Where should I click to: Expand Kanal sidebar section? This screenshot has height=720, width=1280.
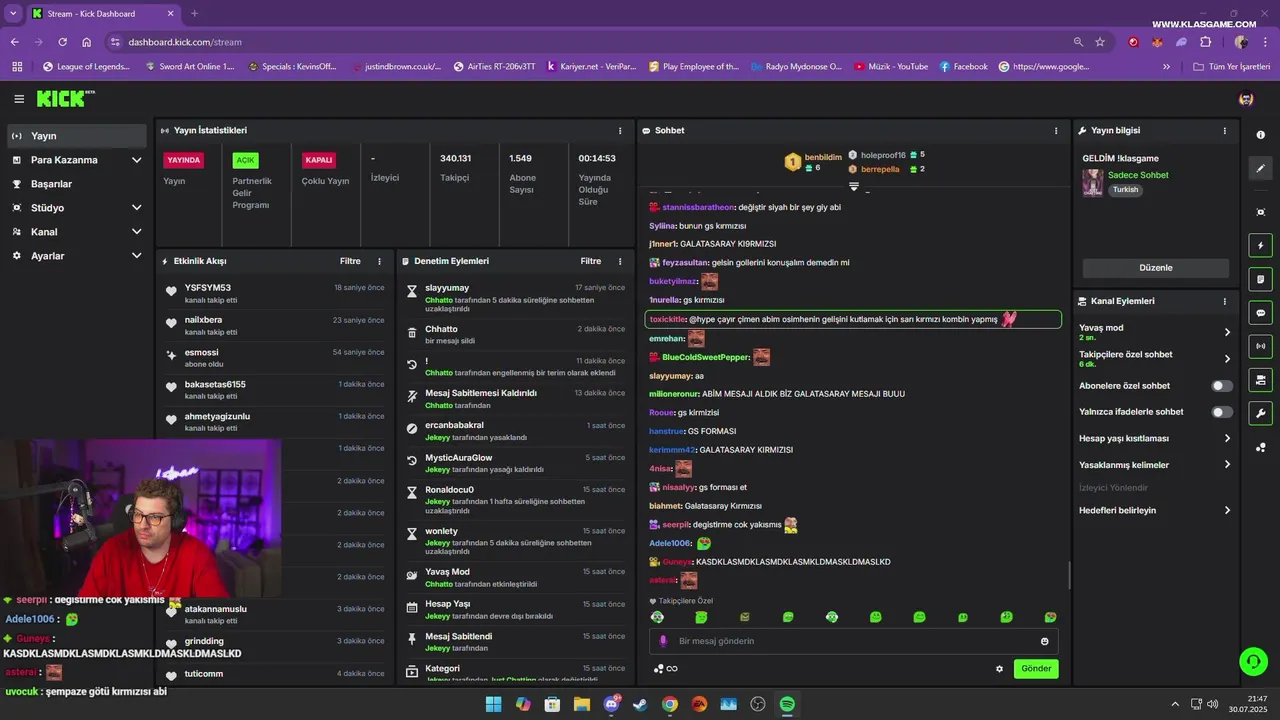click(76, 232)
